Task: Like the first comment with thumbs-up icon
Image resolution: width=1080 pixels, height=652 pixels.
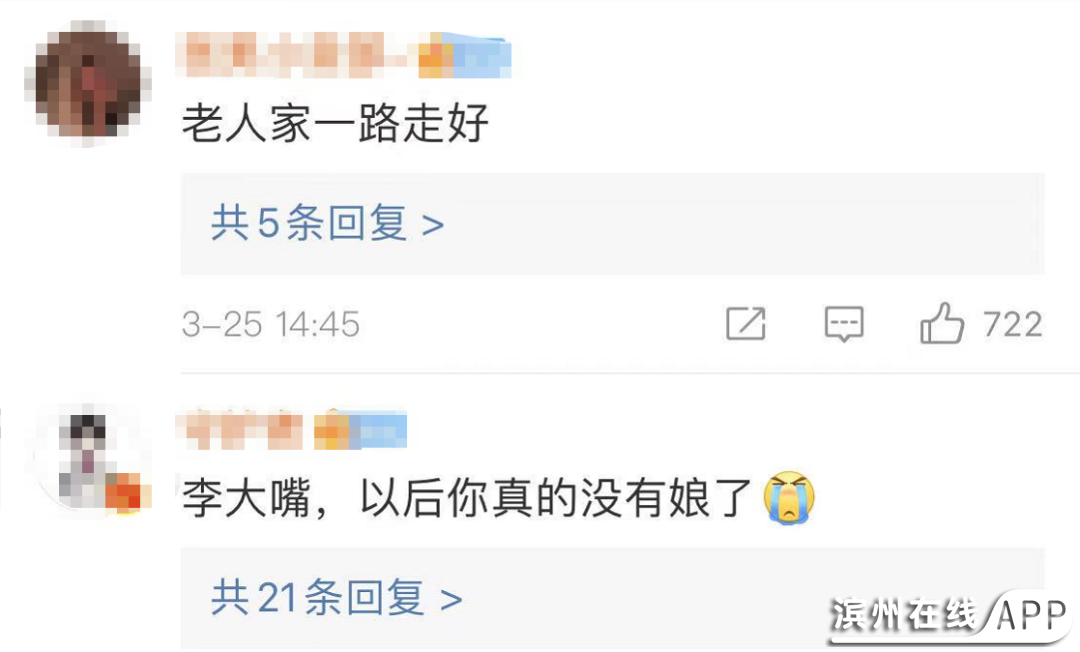Action: click(x=942, y=323)
